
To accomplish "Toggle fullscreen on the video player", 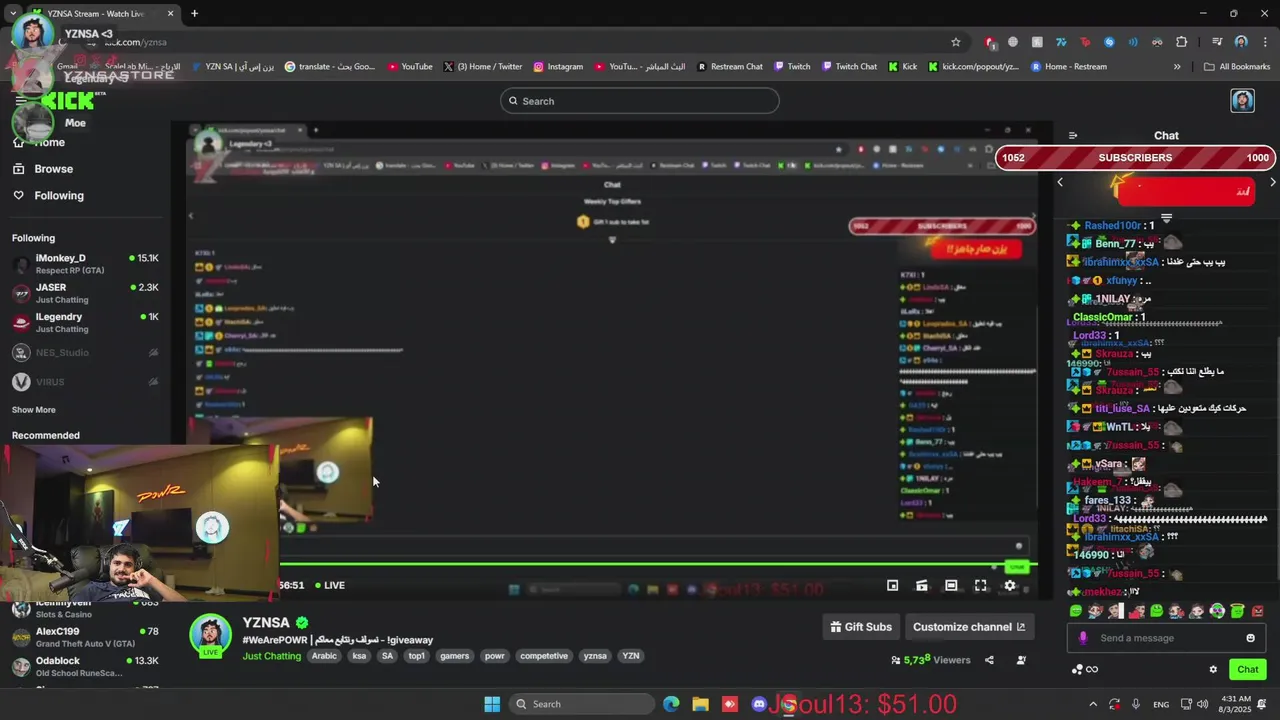I will tap(981, 586).
